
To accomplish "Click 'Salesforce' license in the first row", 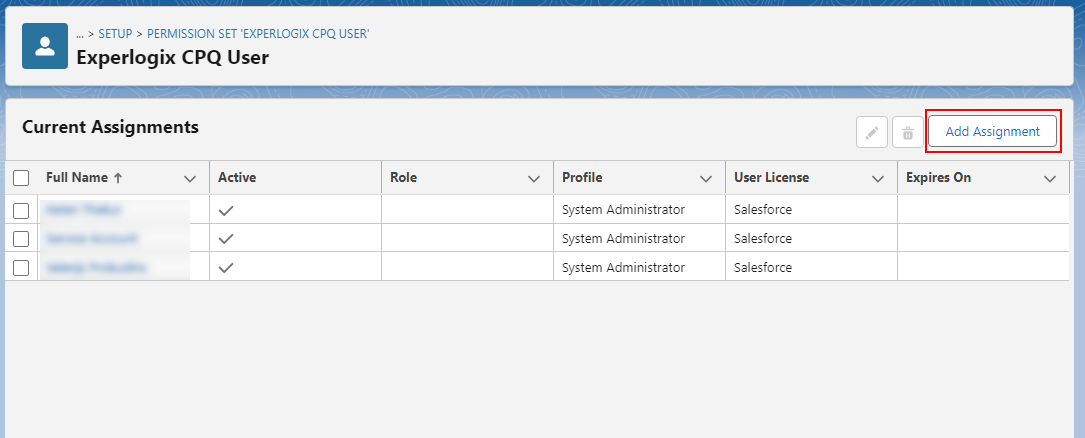I will tap(763, 210).
